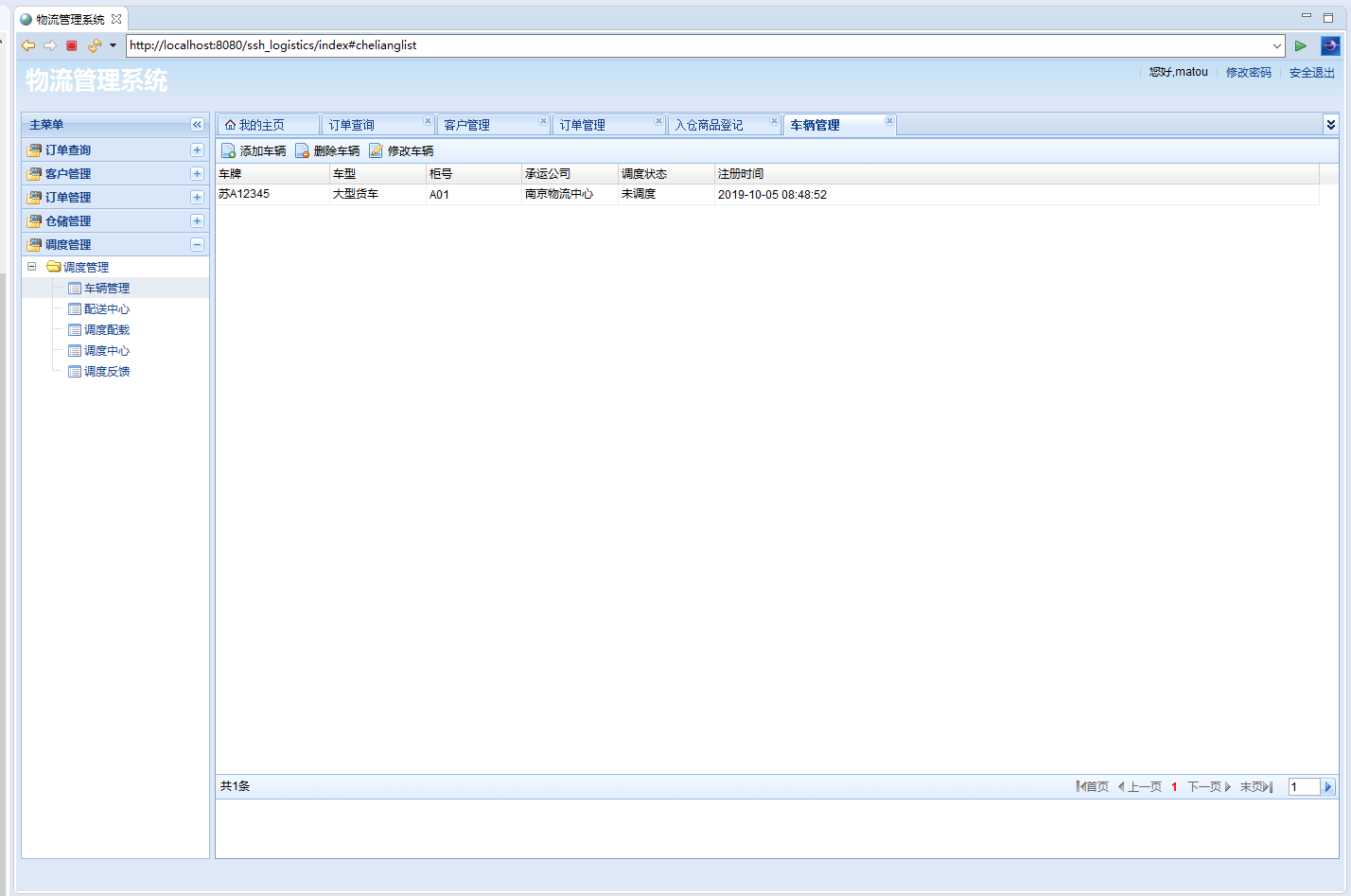
Task: Collapse the 调度管理 accordion section
Action: pos(197,245)
